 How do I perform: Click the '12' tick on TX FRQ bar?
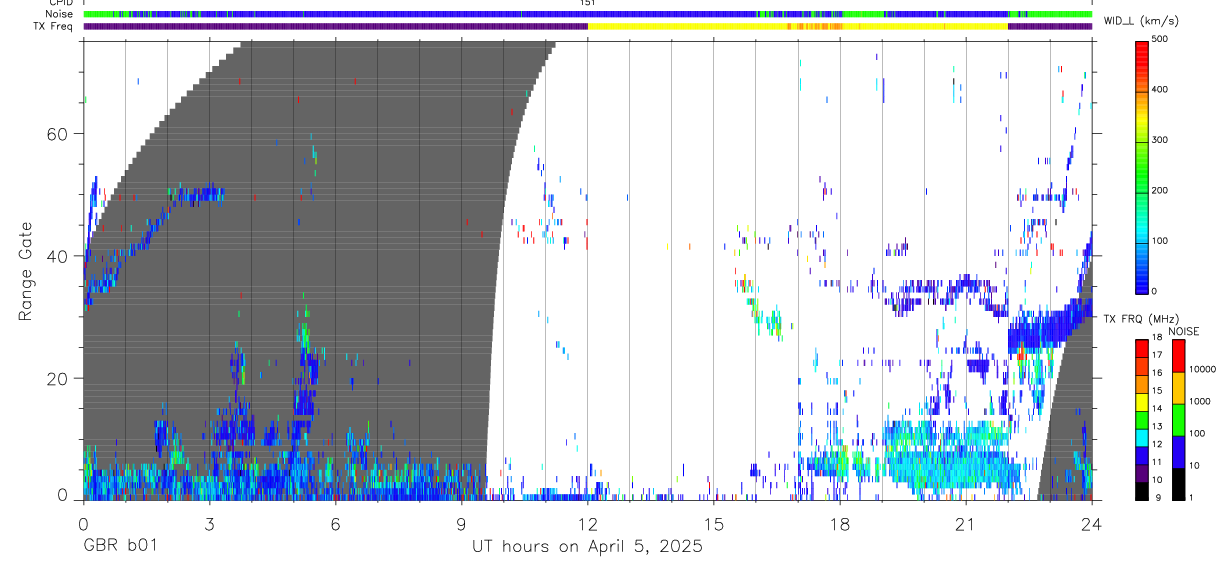(x=1157, y=444)
